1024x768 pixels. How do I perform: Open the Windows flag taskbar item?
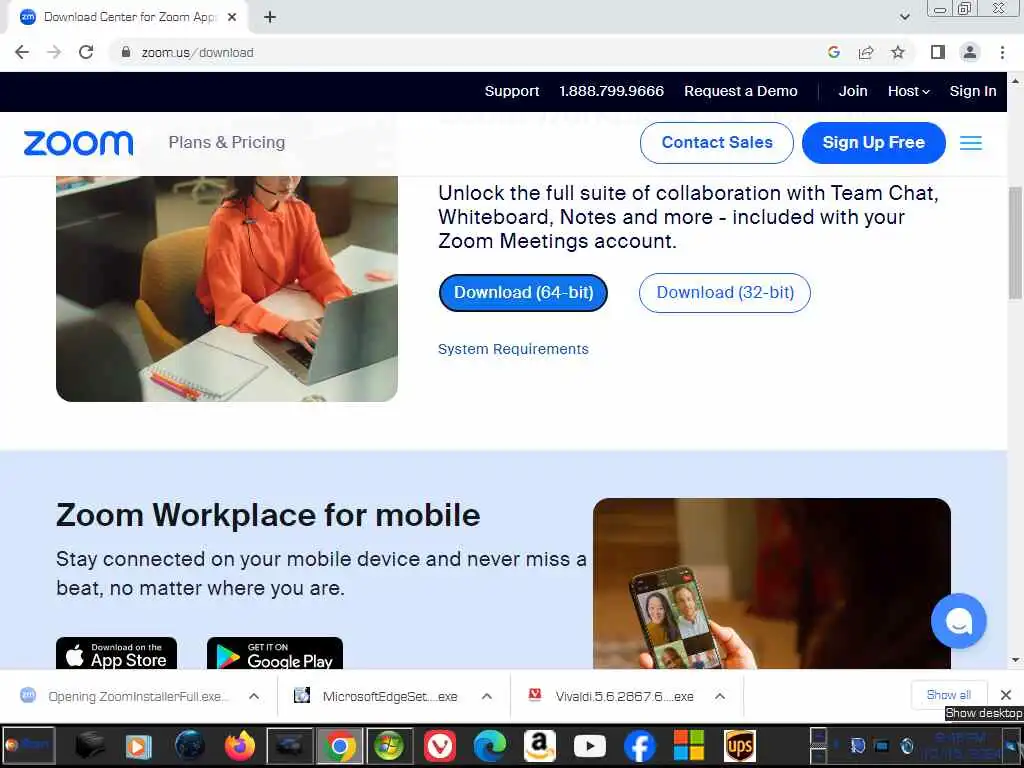click(x=389, y=746)
